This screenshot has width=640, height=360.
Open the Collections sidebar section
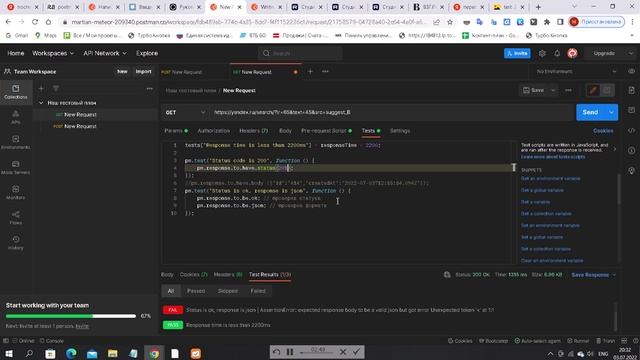16,92
